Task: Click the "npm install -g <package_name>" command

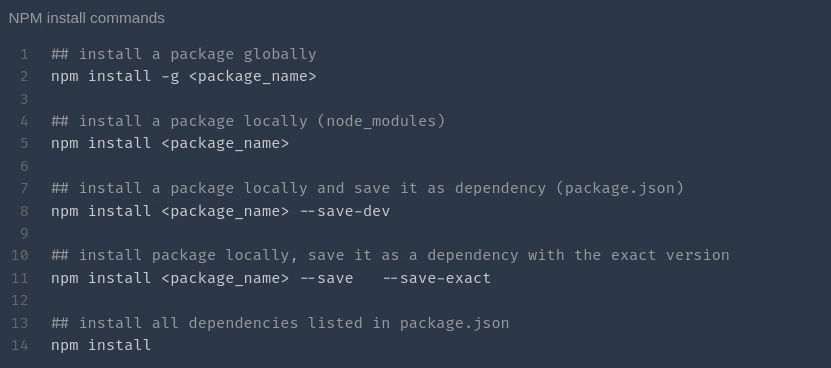Action: click(x=184, y=76)
